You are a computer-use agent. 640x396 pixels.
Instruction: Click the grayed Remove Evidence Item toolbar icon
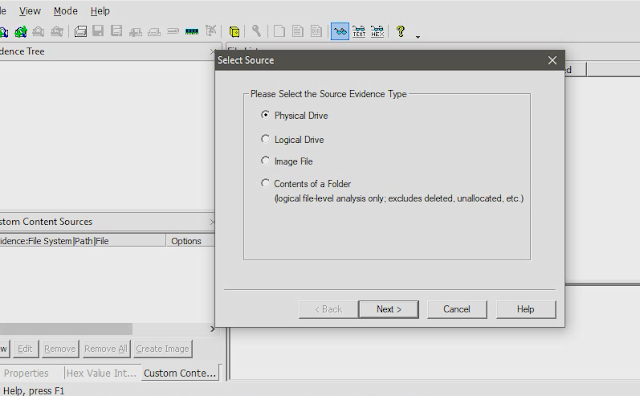[x=38, y=31]
